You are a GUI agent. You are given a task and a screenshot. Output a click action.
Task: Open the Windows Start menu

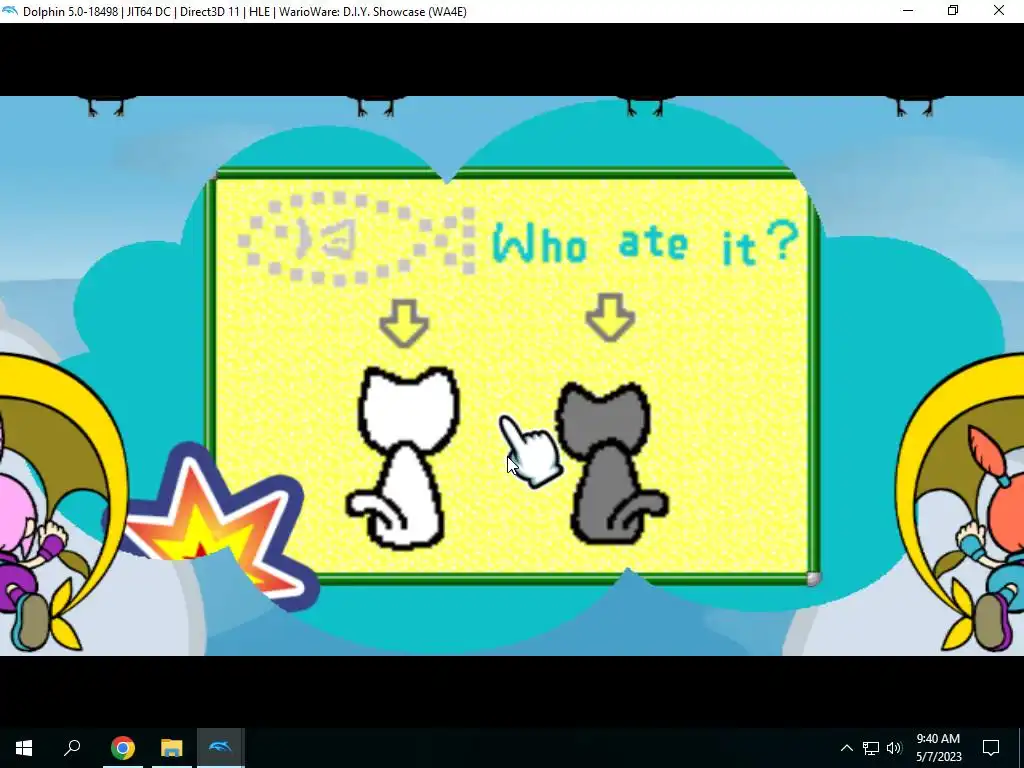24,748
